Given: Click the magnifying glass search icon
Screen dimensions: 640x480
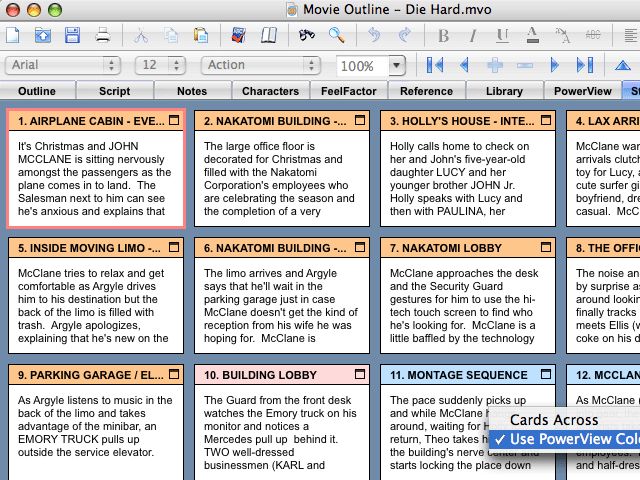Looking at the screenshot, I should click(337, 36).
